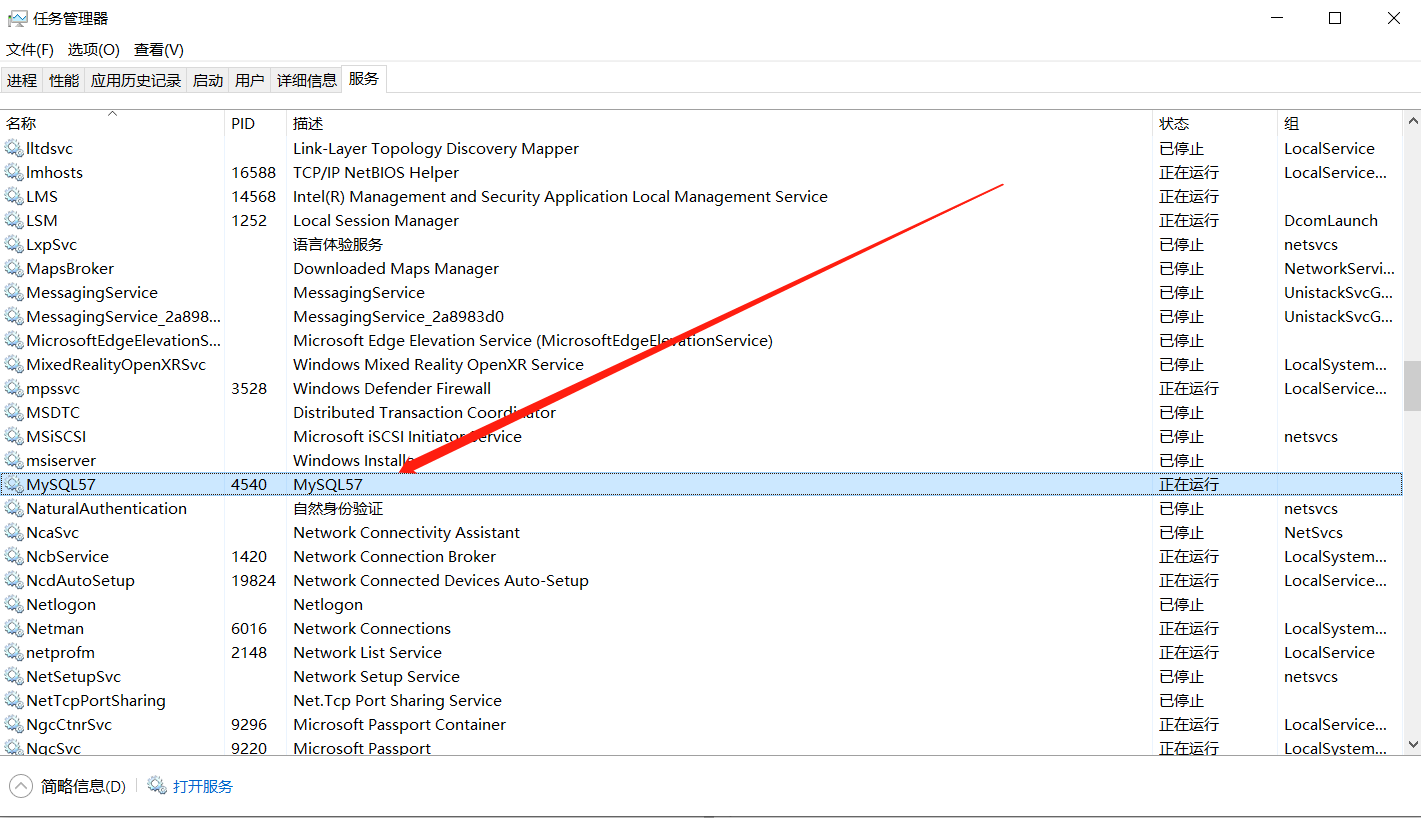Click the gear icon beside netprofm
Image resolution: width=1421 pixels, height=818 pixels.
(x=13, y=652)
